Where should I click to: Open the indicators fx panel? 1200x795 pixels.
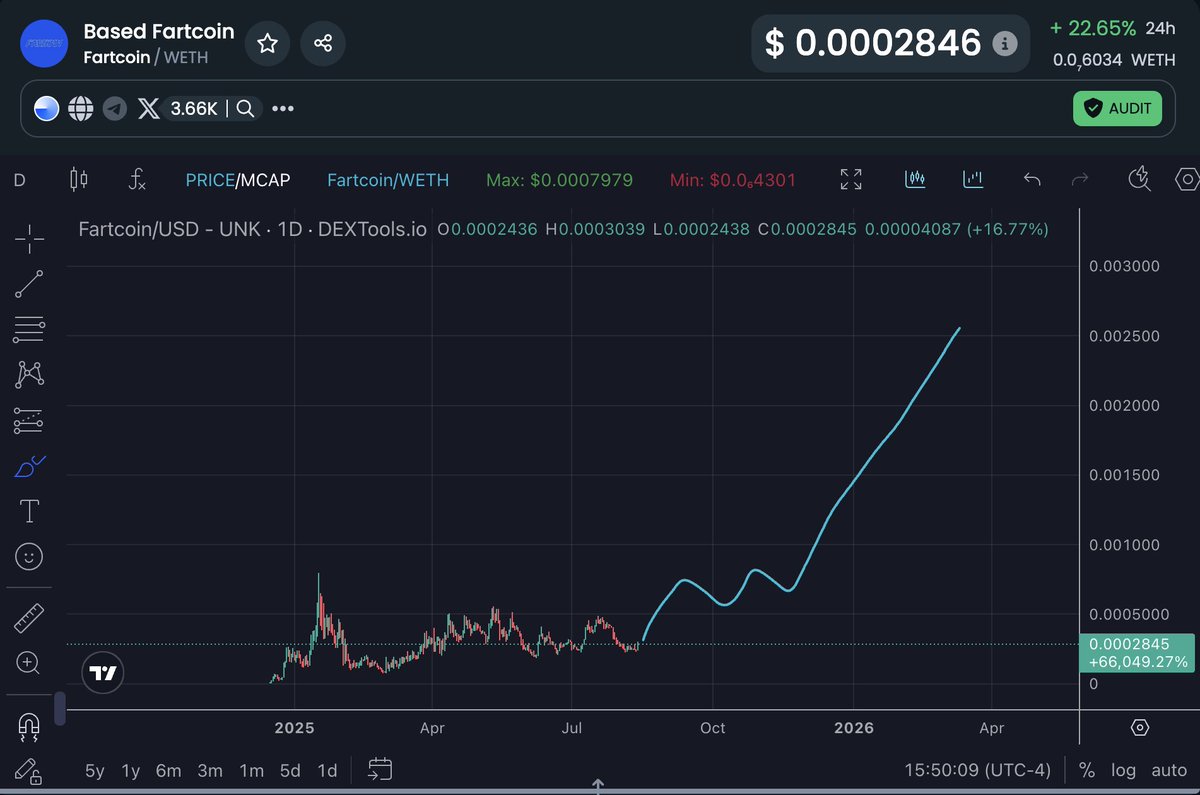pyautogui.click(x=136, y=181)
